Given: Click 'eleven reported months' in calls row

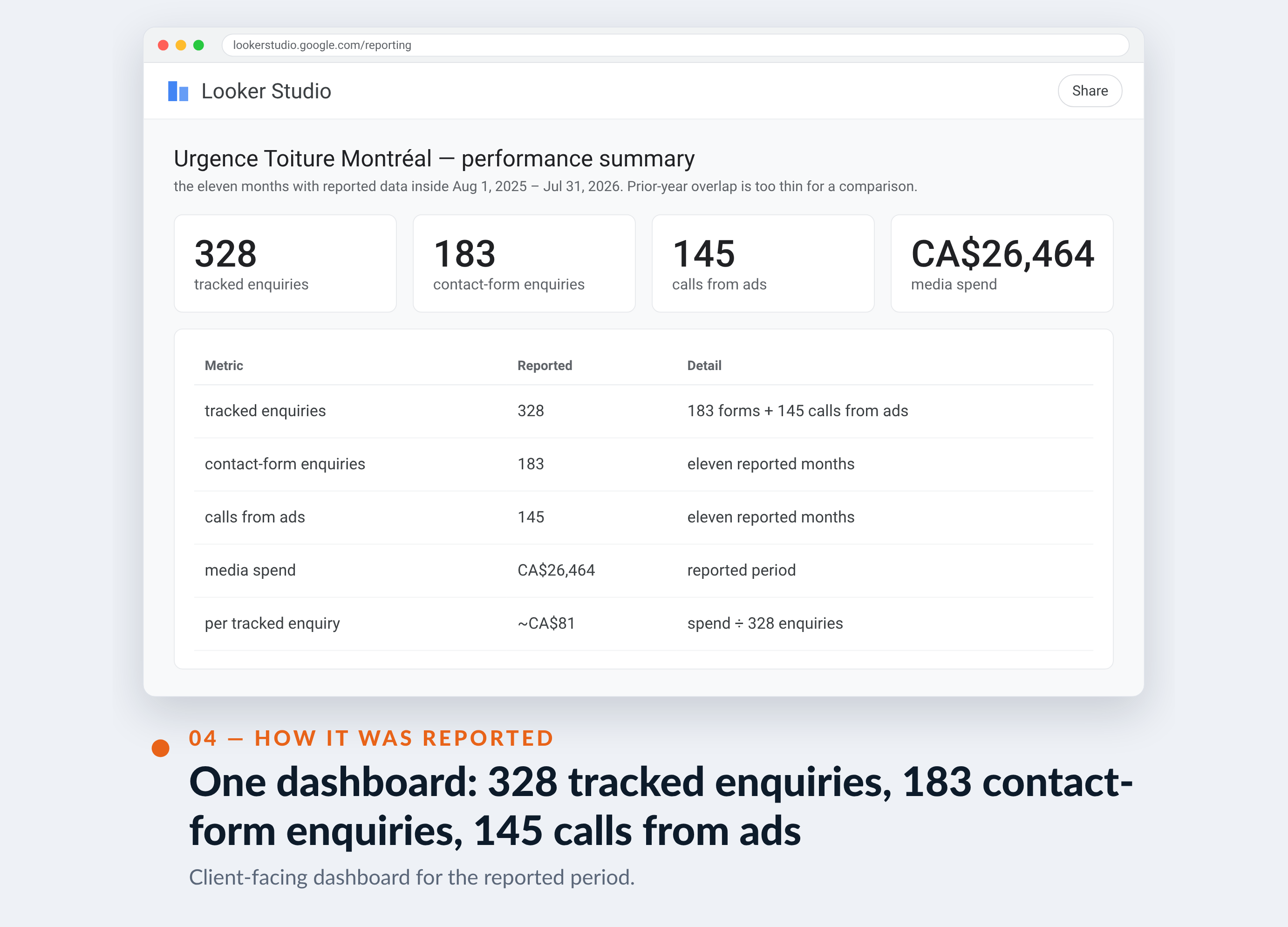Looking at the screenshot, I should coord(770,517).
